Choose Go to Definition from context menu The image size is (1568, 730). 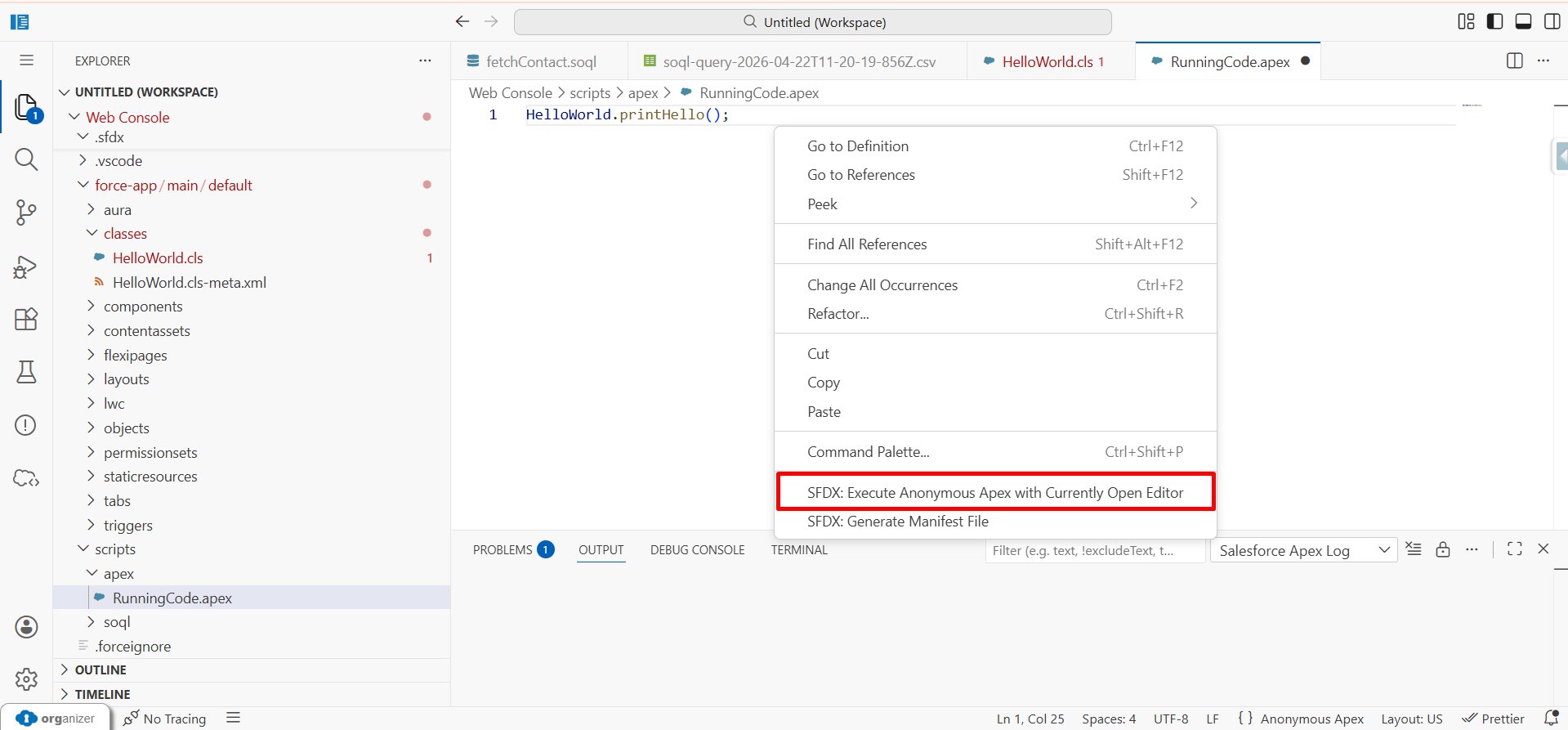click(x=995, y=146)
